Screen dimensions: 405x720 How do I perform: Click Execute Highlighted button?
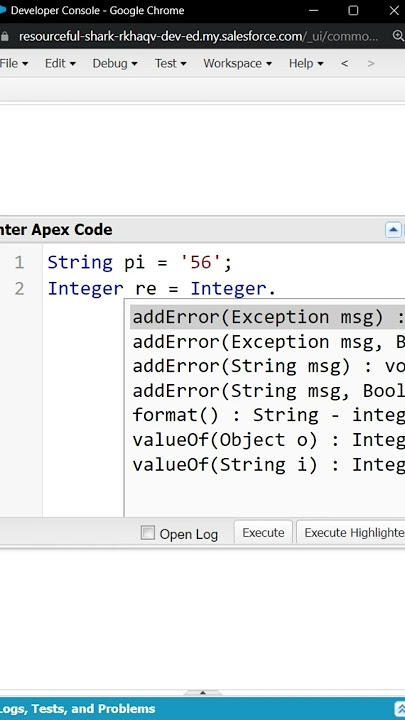351,532
